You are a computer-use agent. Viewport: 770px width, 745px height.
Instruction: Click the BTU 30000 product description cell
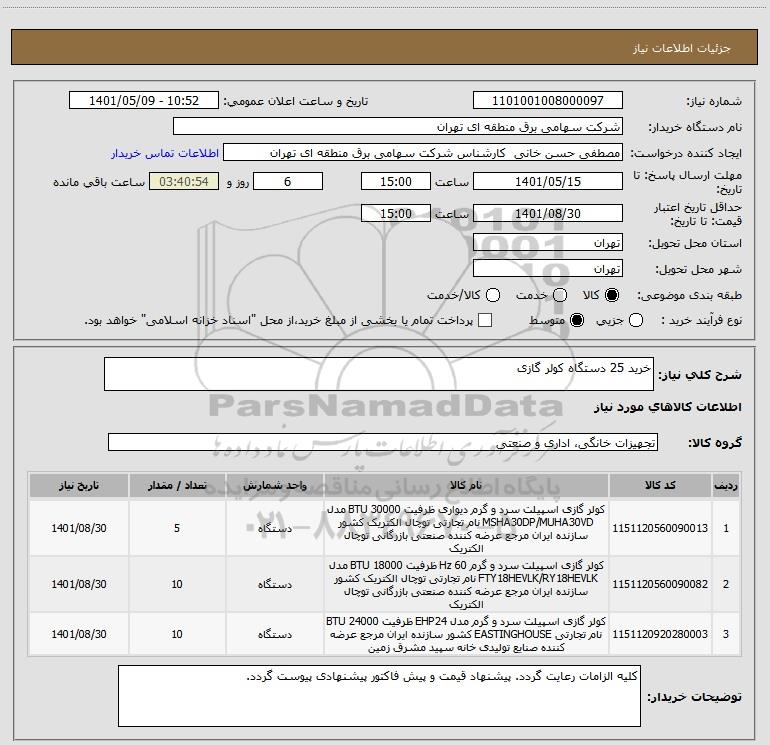[x=466, y=528]
